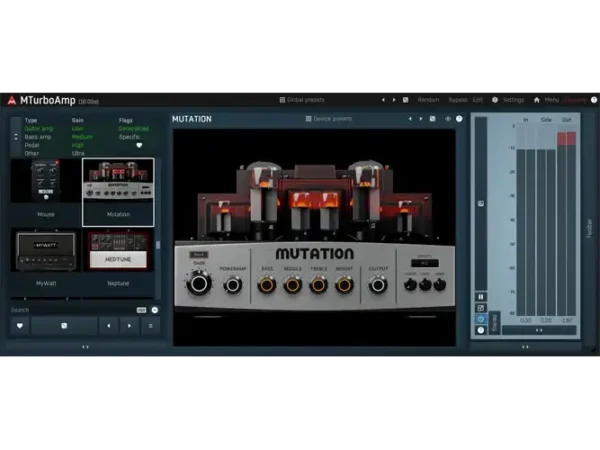Select the Mouse pedal thumbnail
This screenshot has width=600, height=450.
46,192
